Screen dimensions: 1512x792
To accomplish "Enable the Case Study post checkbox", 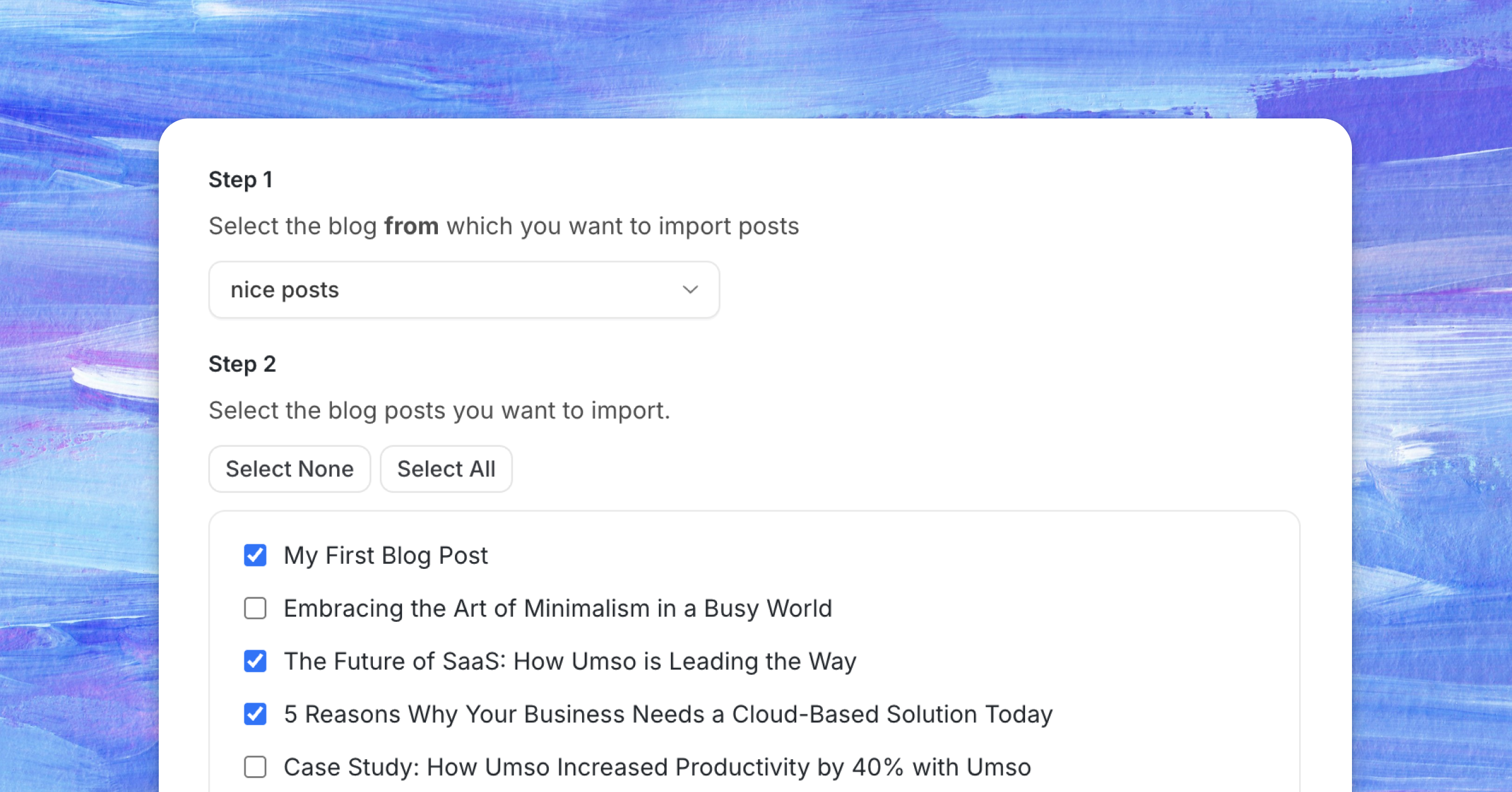I will click(255, 767).
